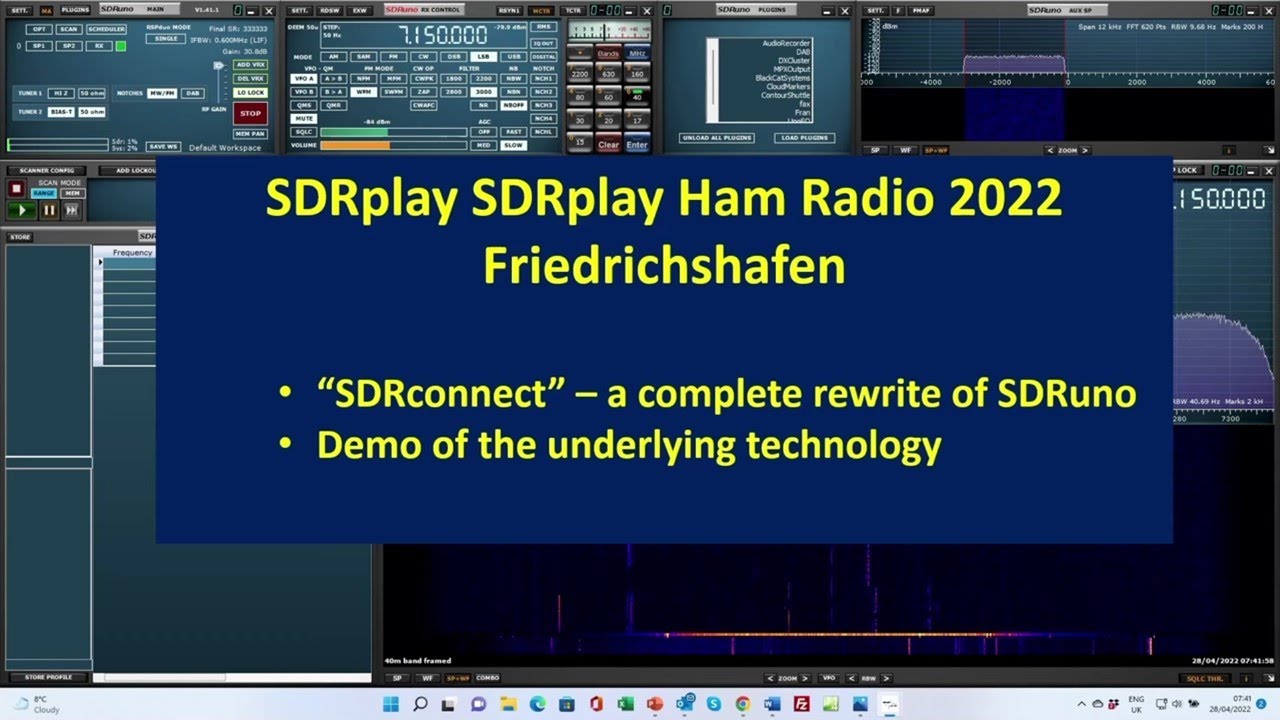Image resolution: width=1280 pixels, height=720 pixels.
Task: Select LSB demodulation mode
Action: 484,57
